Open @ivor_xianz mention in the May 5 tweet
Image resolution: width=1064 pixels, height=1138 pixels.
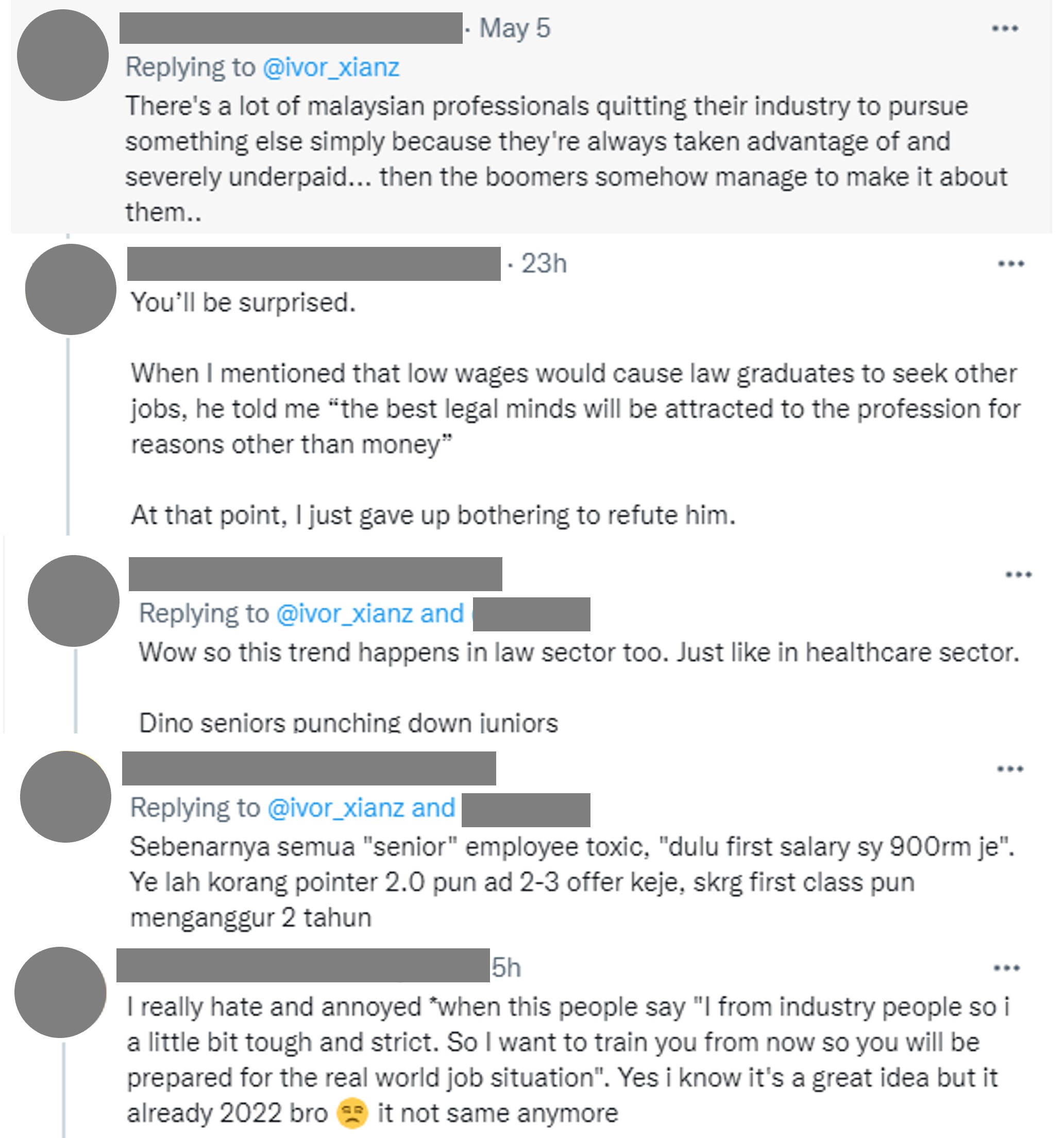pyautogui.click(x=331, y=68)
